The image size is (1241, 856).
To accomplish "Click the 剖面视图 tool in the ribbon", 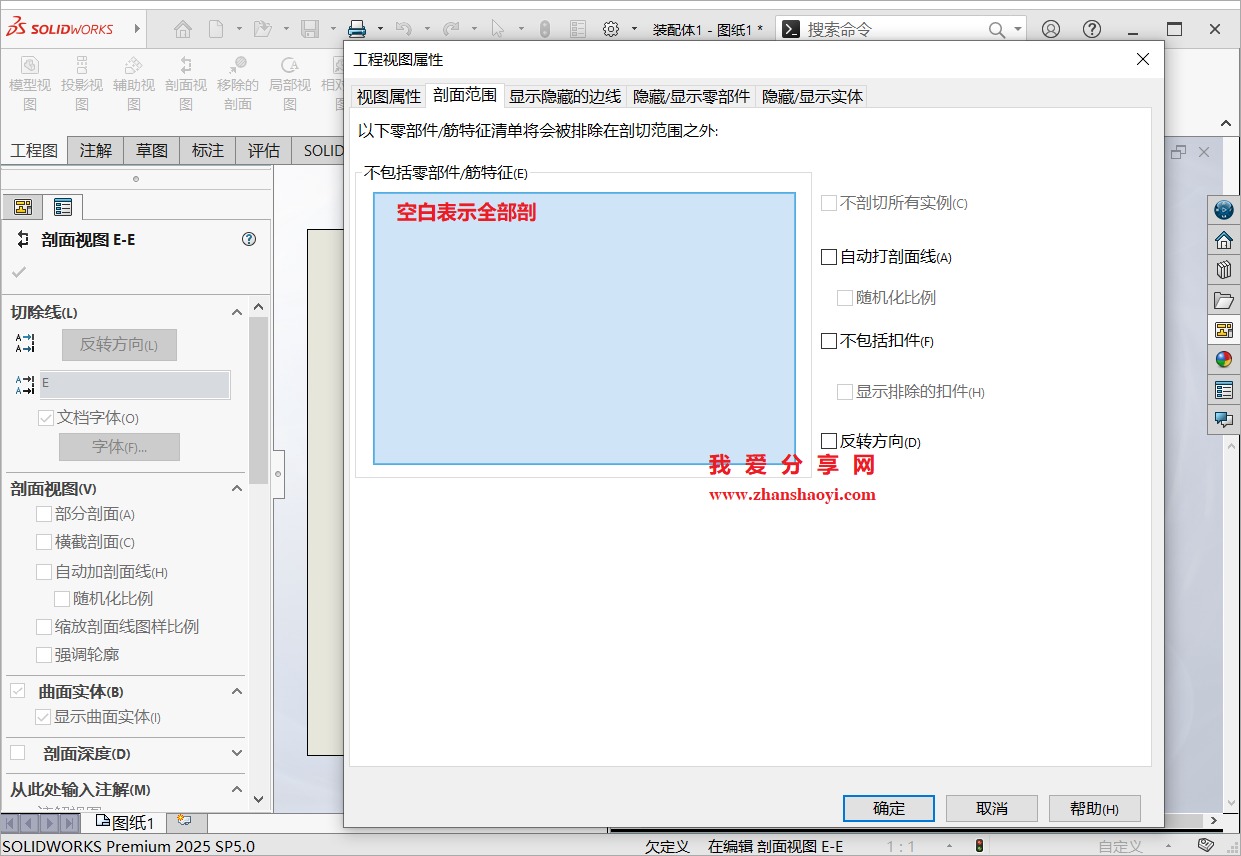I will (186, 83).
